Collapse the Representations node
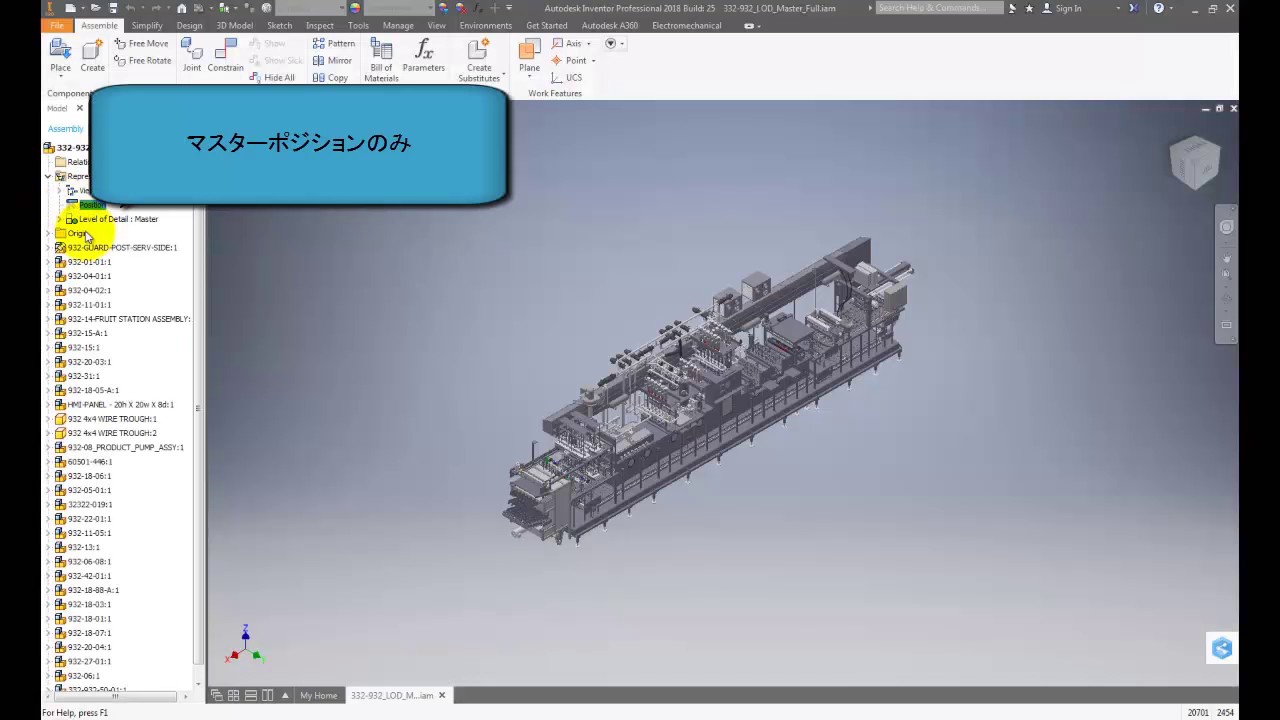This screenshot has height=720, width=1280. [48, 176]
